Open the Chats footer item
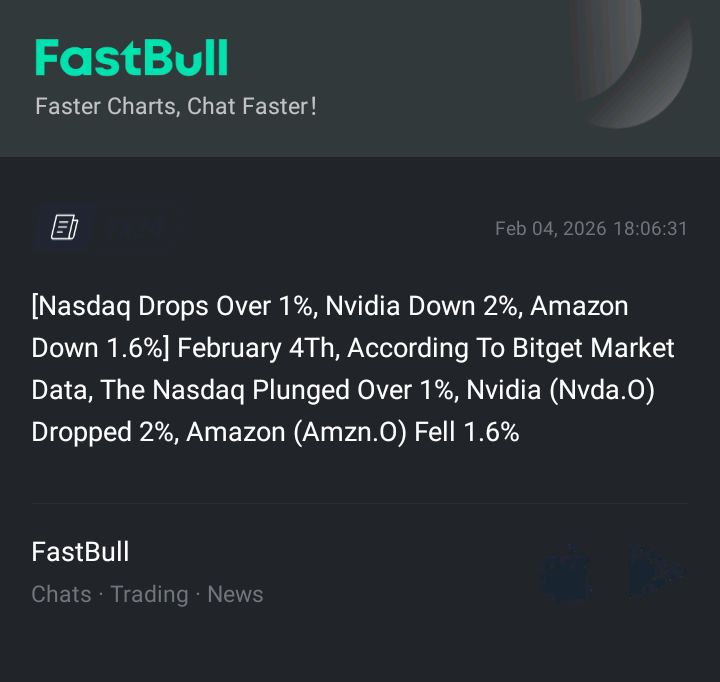 pyautogui.click(x=61, y=594)
